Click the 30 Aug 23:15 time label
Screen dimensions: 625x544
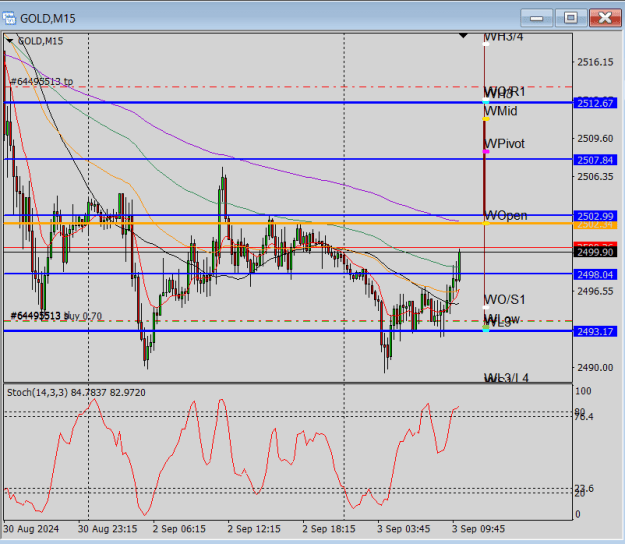click(107, 529)
